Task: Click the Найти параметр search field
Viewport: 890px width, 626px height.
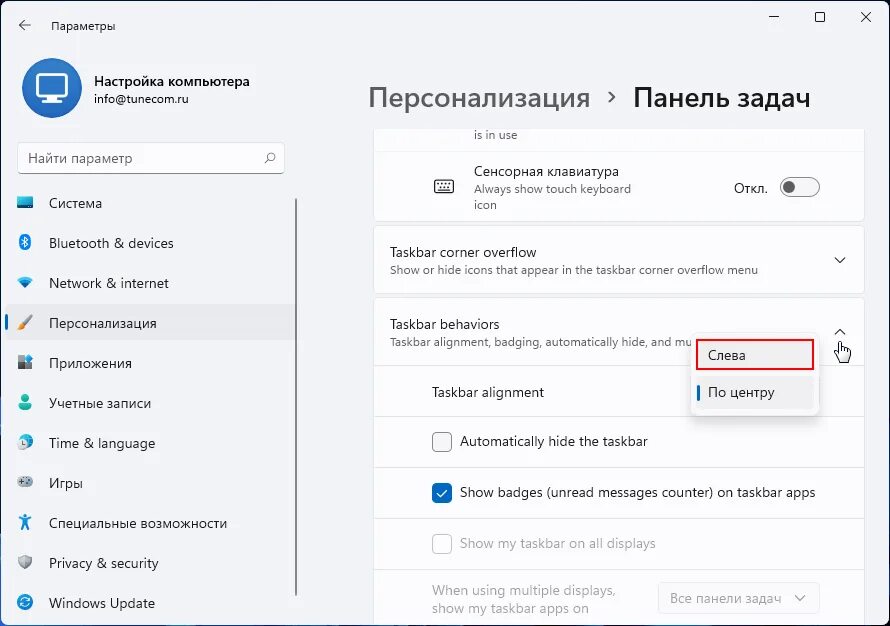Action: click(x=140, y=158)
